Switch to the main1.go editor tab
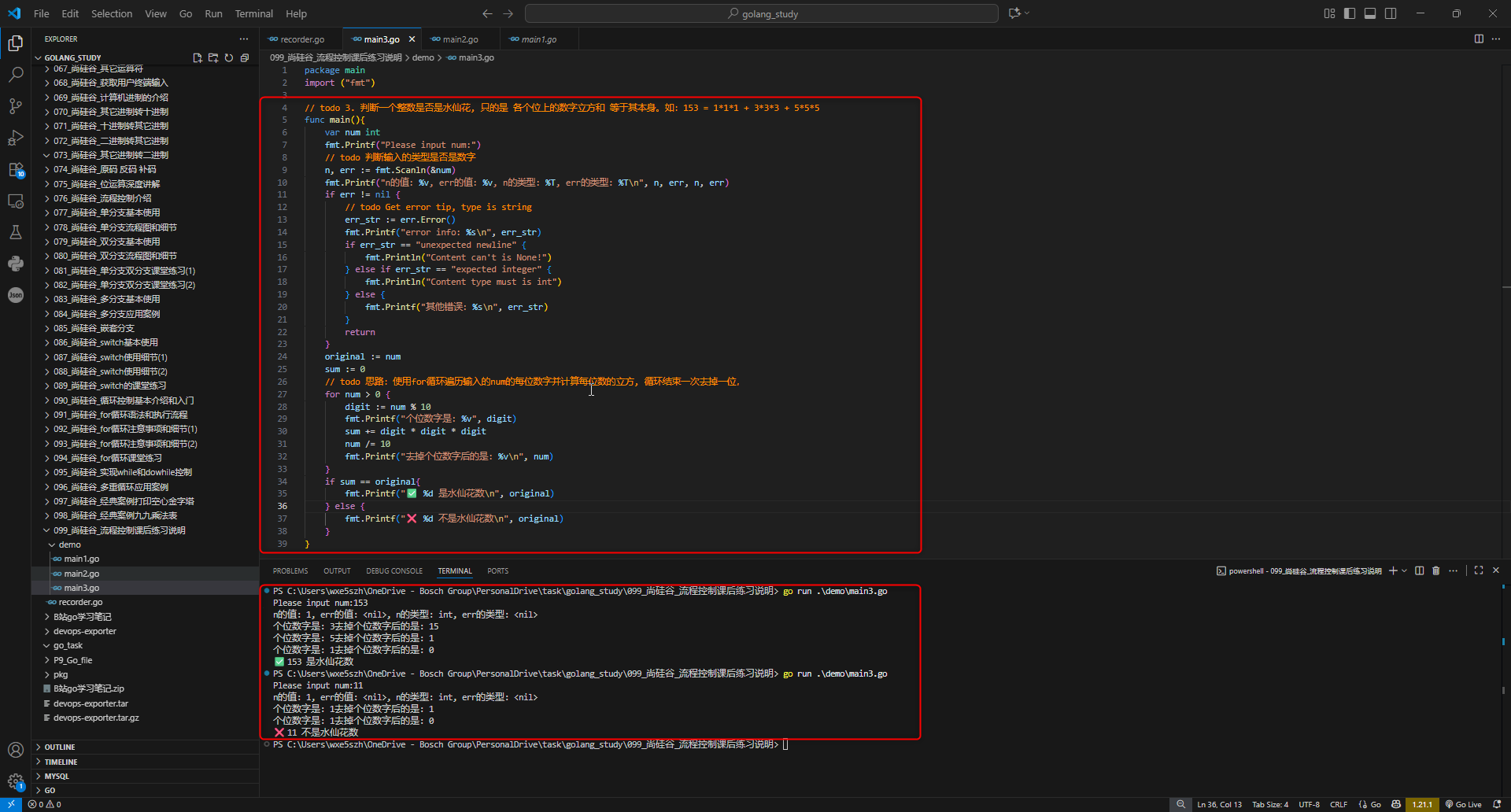Viewport: 1511px width, 812px height. click(x=539, y=39)
